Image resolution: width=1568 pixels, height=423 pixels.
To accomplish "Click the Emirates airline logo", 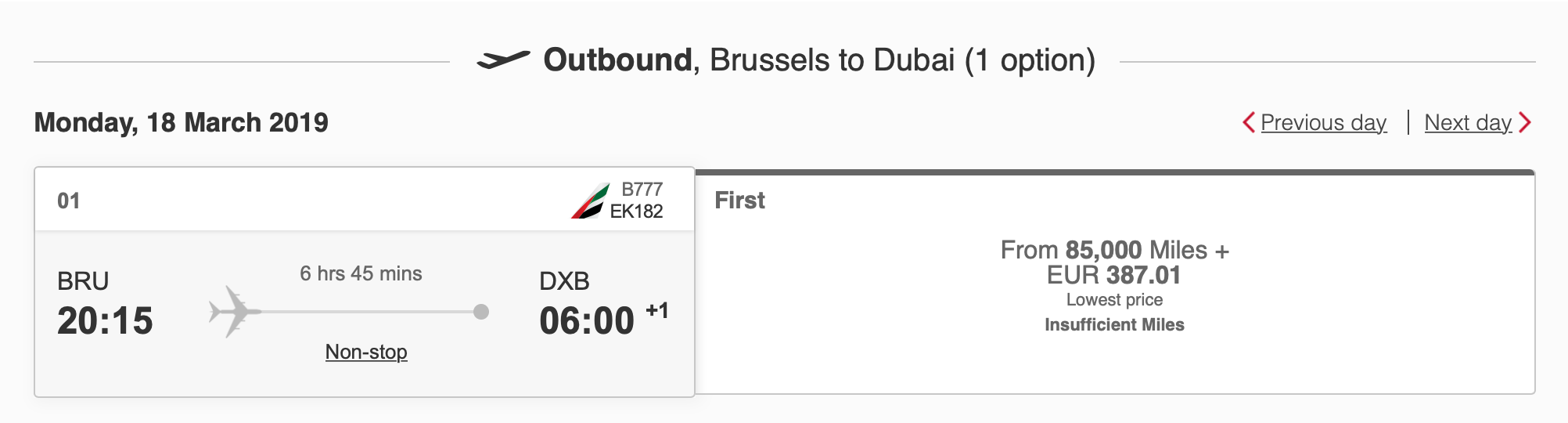I will (590, 201).
